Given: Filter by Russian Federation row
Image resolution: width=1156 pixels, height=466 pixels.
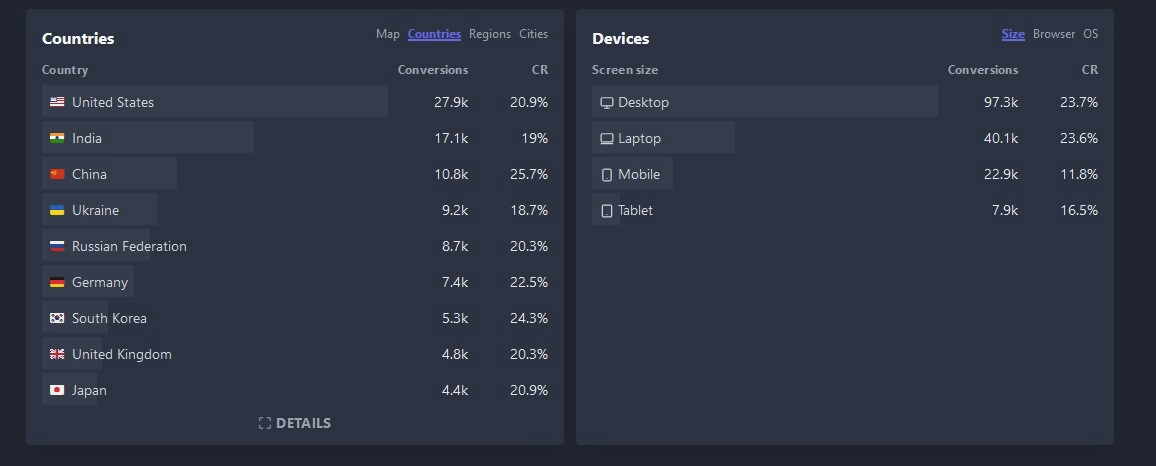Looking at the screenshot, I should point(295,246).
